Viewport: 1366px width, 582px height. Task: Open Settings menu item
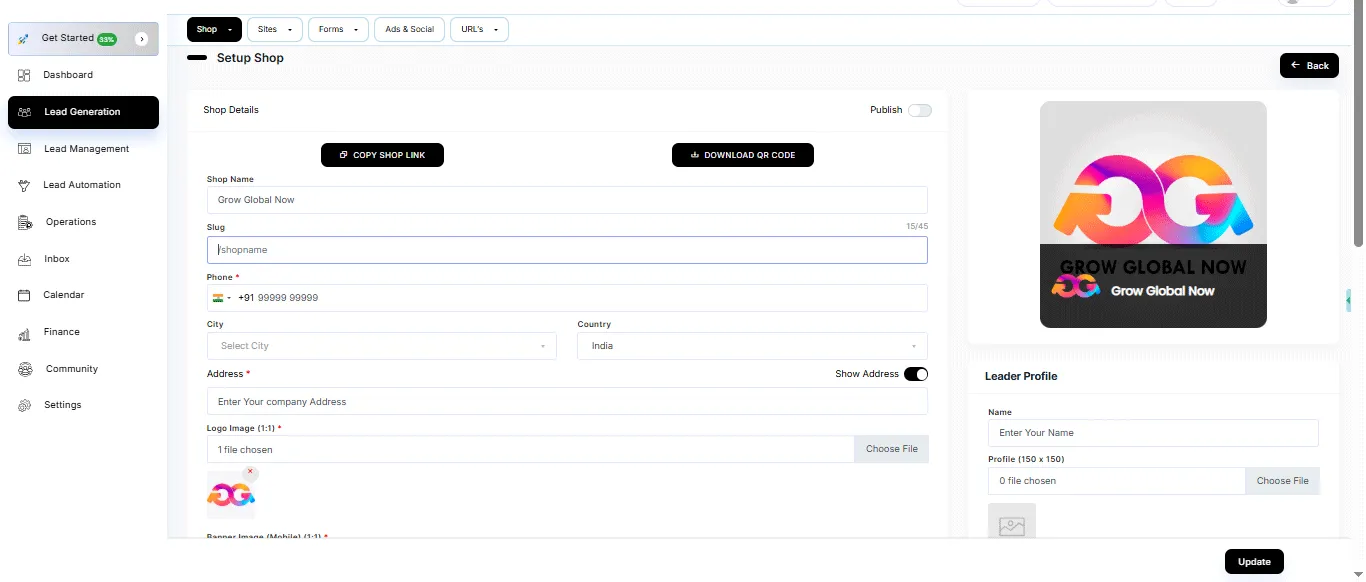click(x=62, y=405)
